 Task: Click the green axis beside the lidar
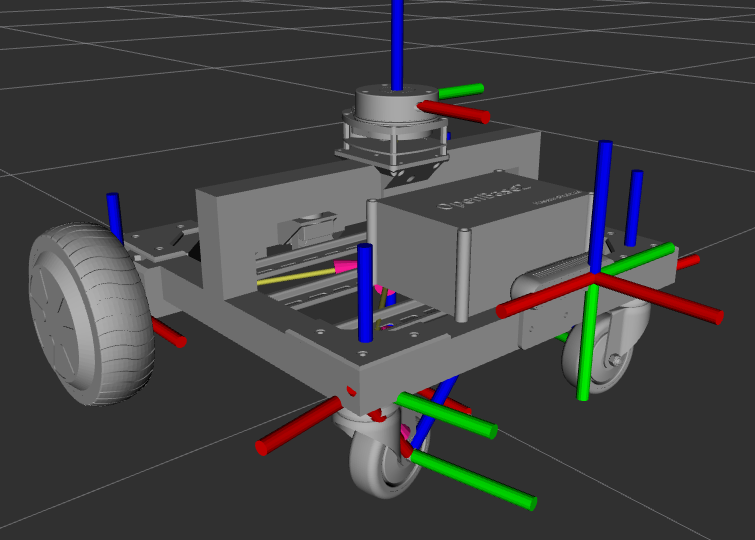pos(460,91)
